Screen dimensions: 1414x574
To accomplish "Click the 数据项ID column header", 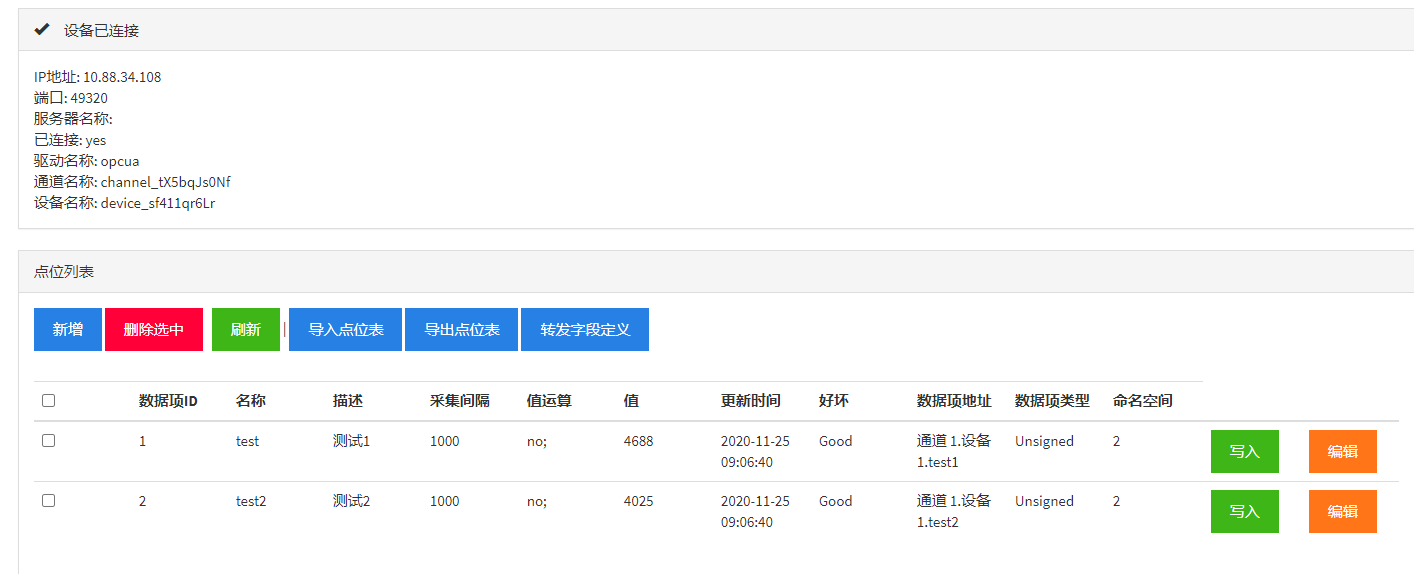I will coord(168,401).
